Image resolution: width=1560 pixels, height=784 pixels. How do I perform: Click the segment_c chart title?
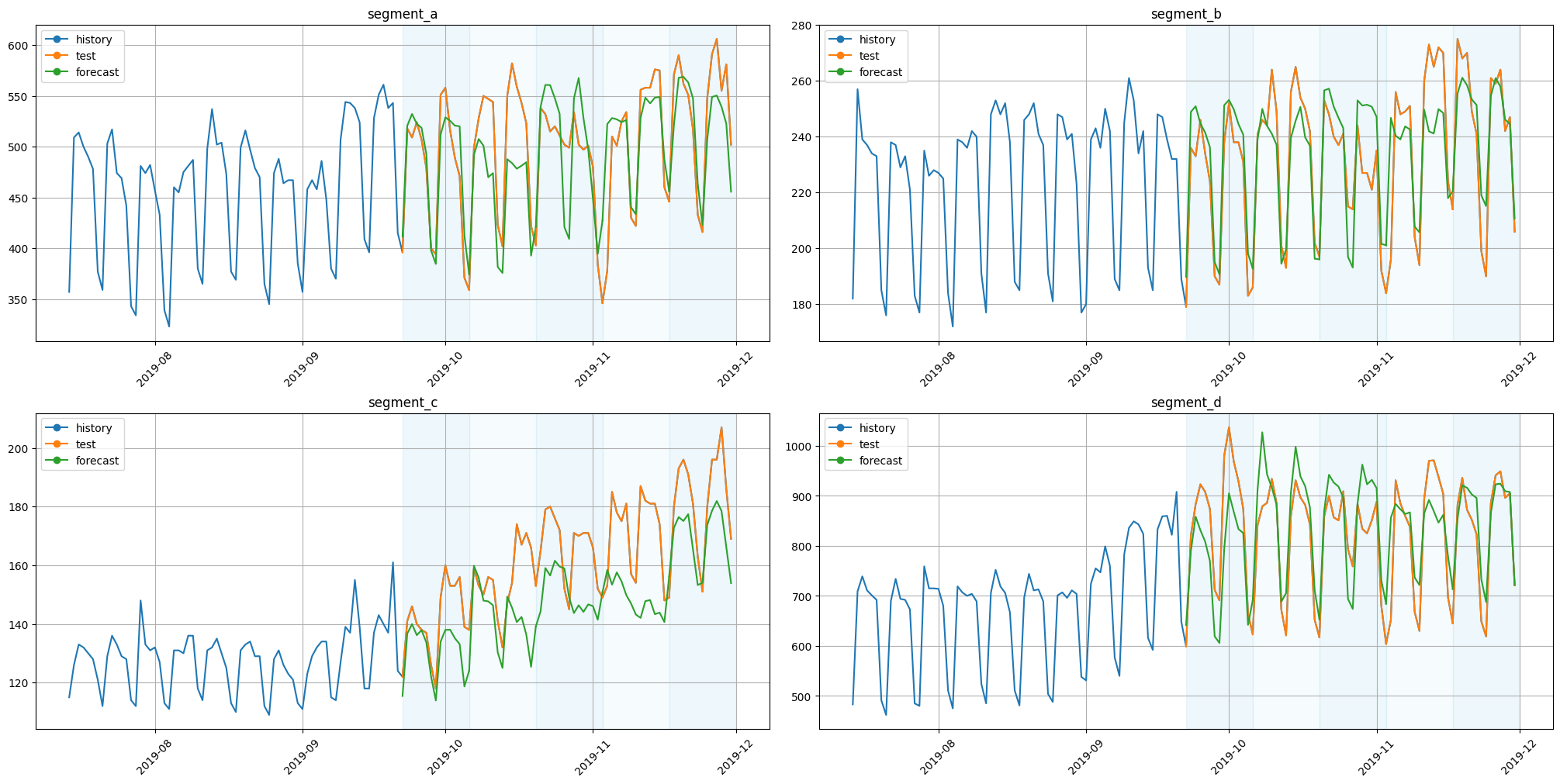(x=403, y=402)
